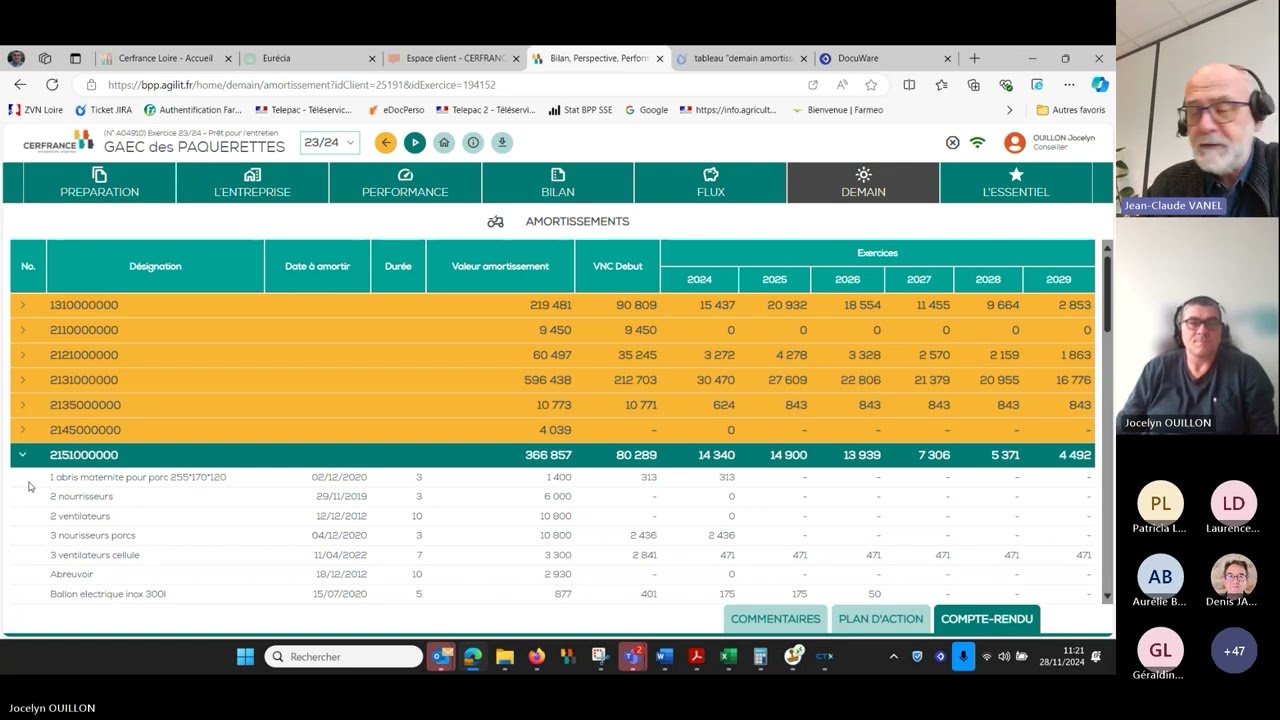Click the '2 nourrisseurs' row label
Viewport: 1280px width, 720px height.
point(81,497)
